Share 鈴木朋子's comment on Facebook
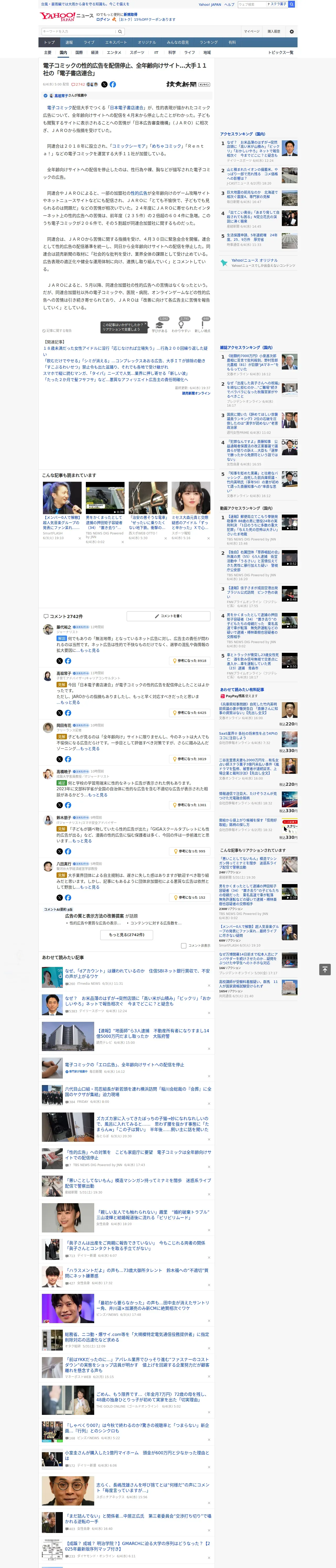 (x=68, y=852)
